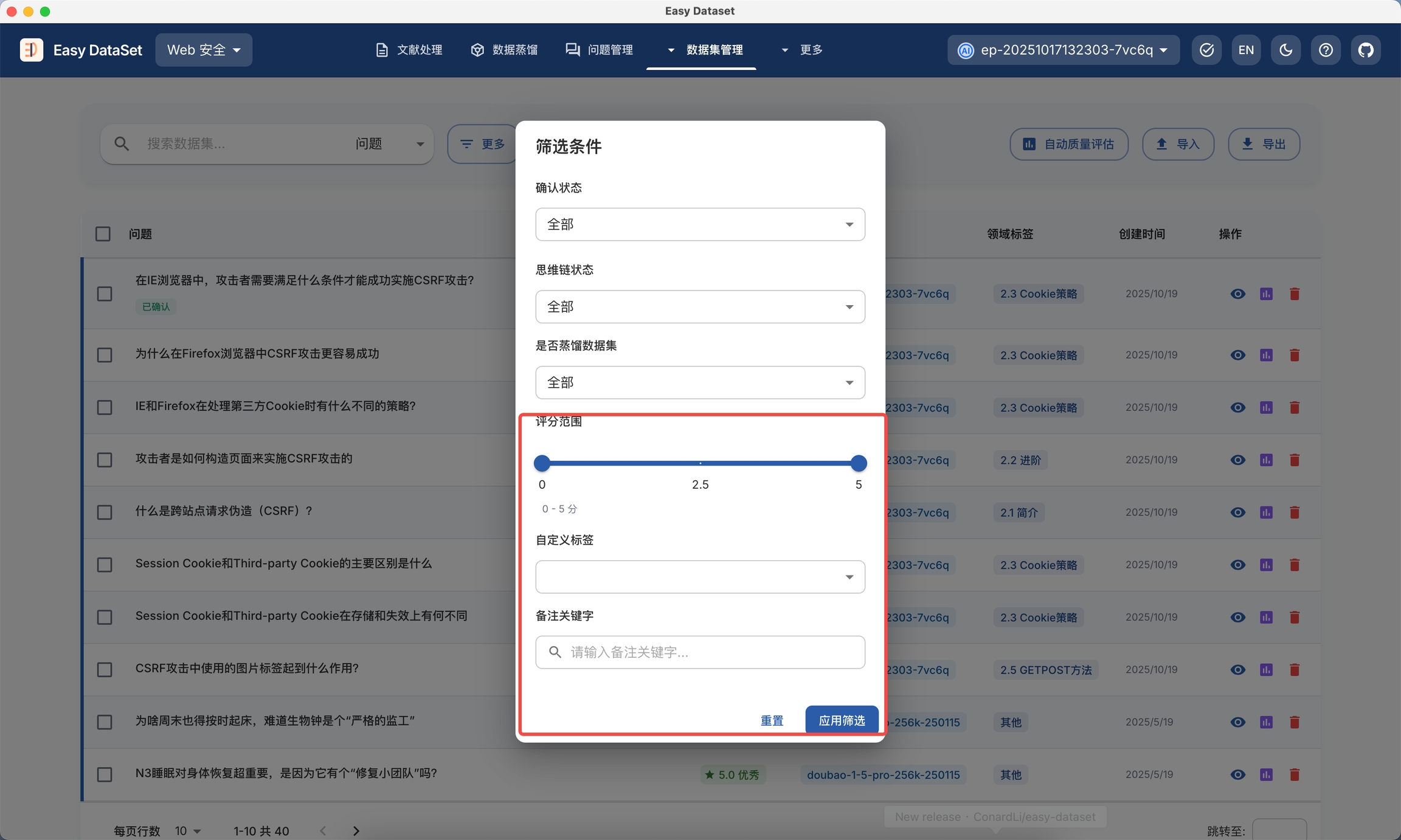Screen dimensions: 1401x840
Task: Expand the 确认状态 dropdown
Action: click(700, 224)
